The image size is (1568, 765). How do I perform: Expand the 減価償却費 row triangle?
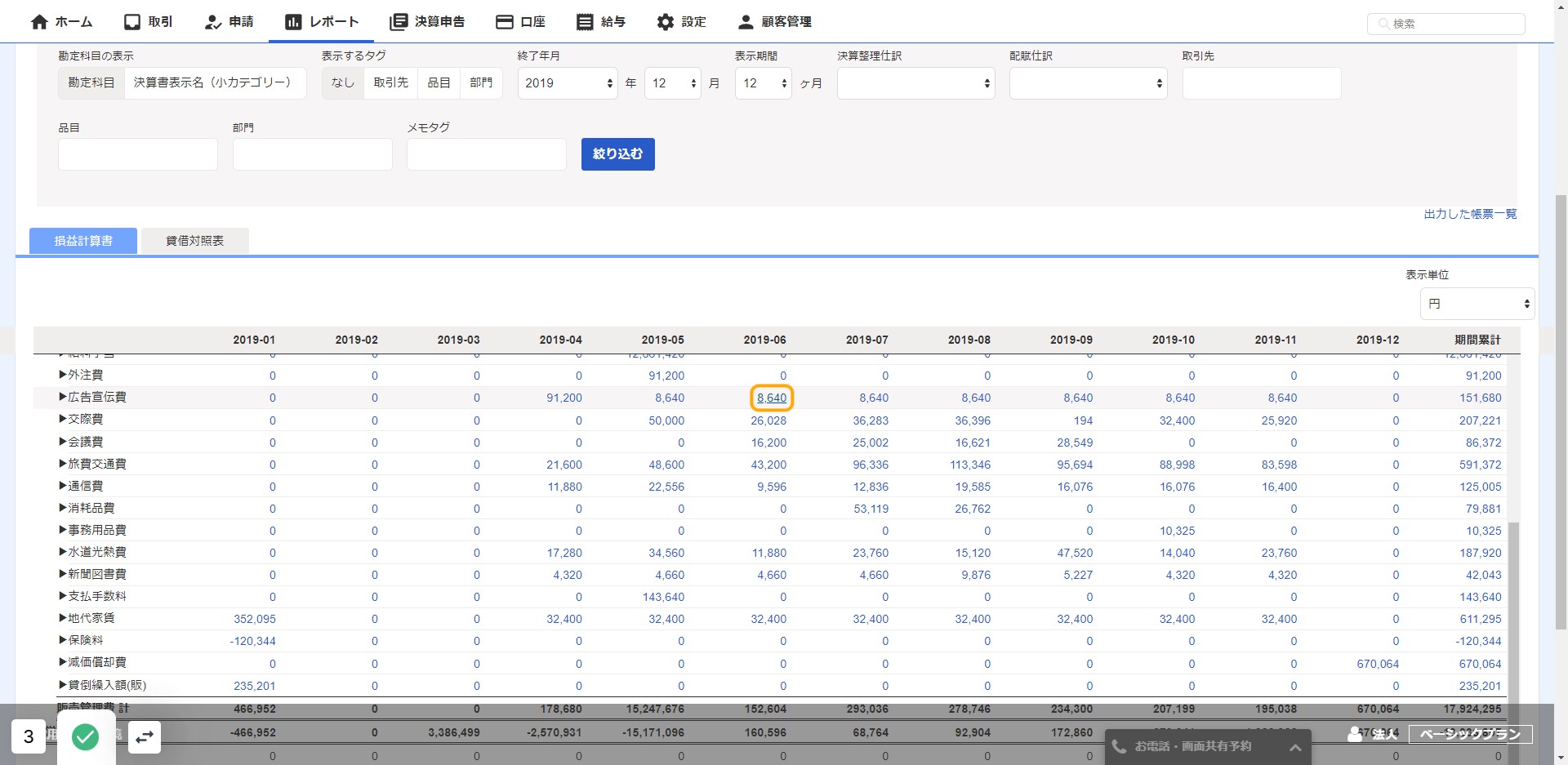63,662
